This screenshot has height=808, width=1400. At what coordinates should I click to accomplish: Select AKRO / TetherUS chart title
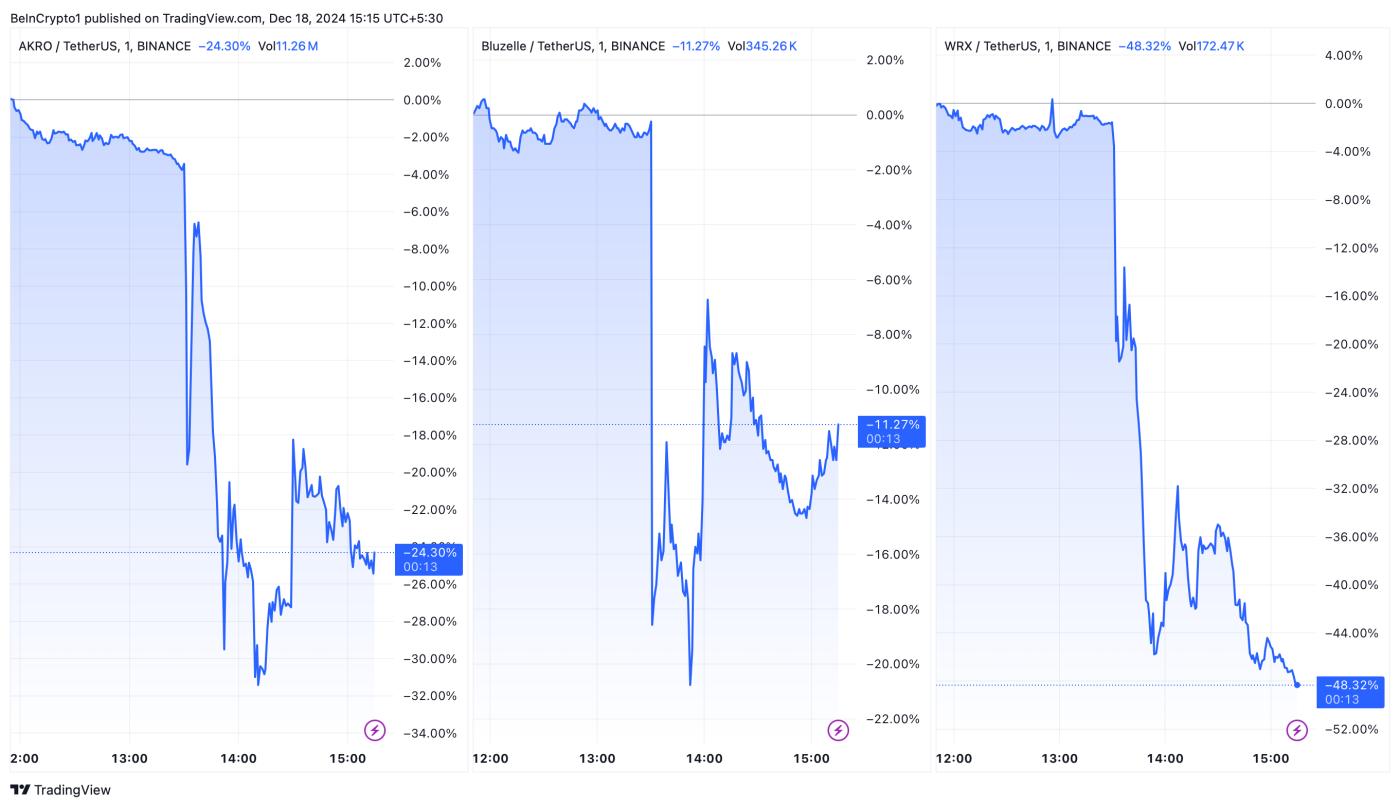[x=104, y=46]
